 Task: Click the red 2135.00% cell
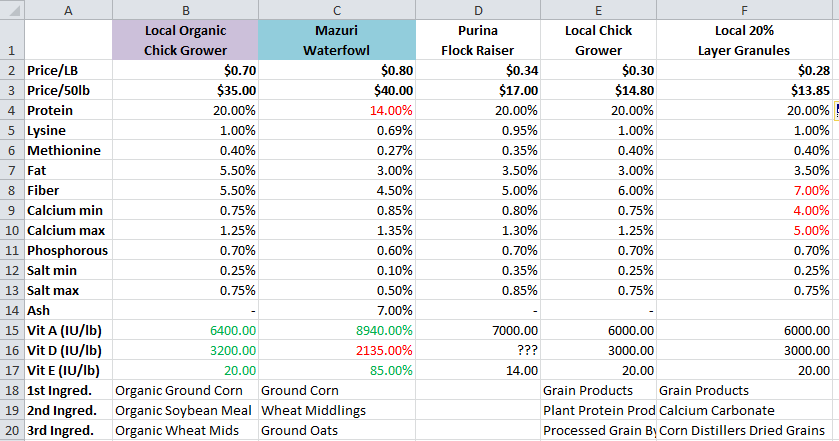click(329, 350)
